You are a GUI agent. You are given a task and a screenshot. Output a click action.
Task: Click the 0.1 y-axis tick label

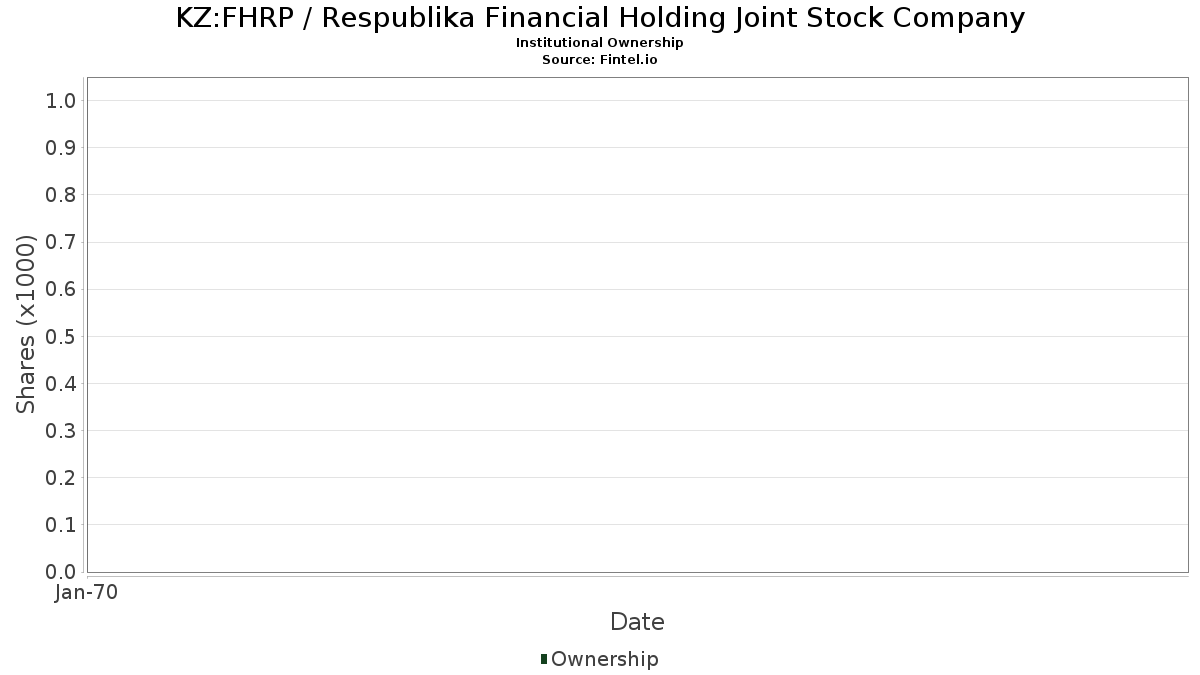click(x=61, y=525)
